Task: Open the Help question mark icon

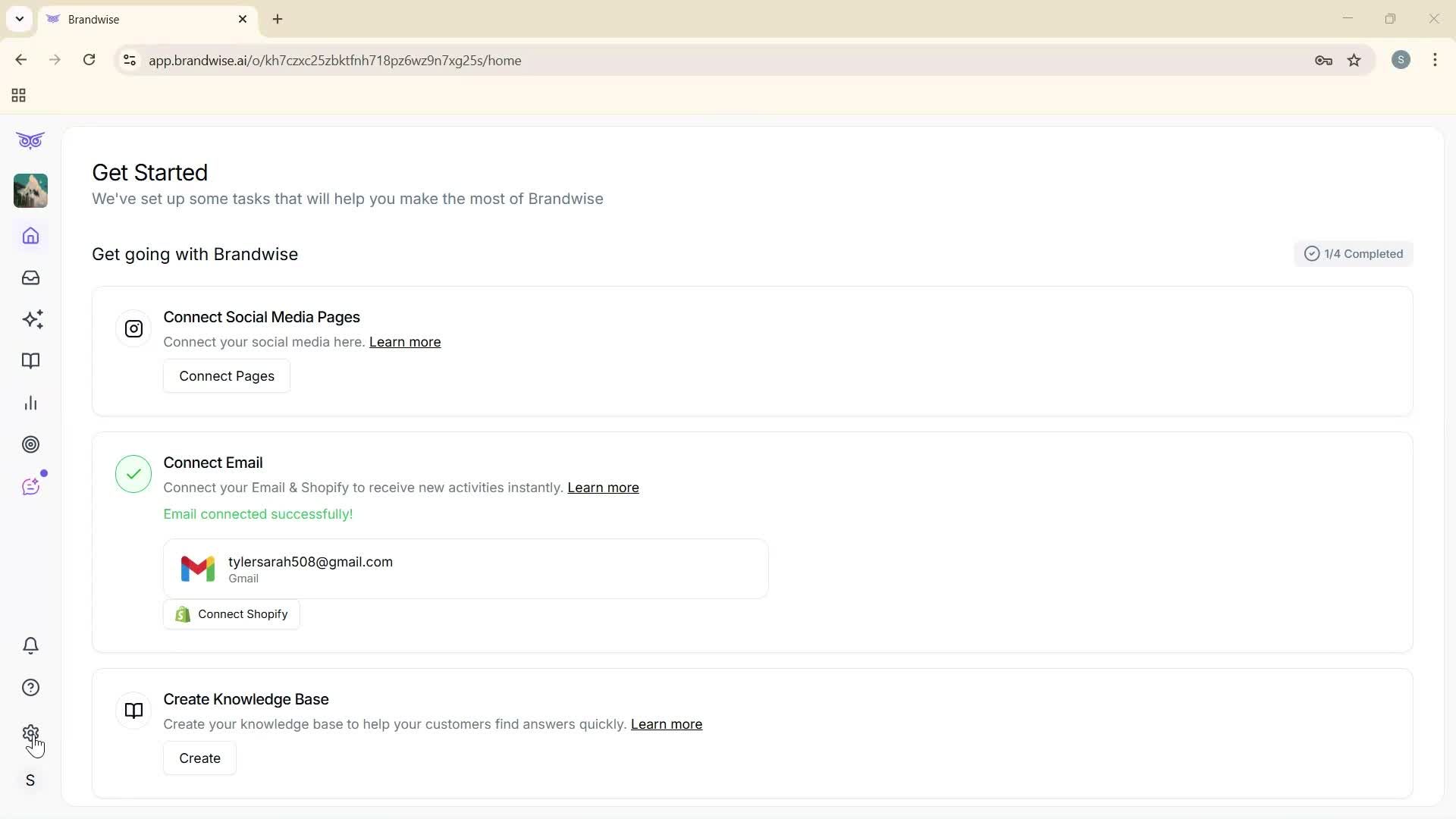Action: point(30,687)
